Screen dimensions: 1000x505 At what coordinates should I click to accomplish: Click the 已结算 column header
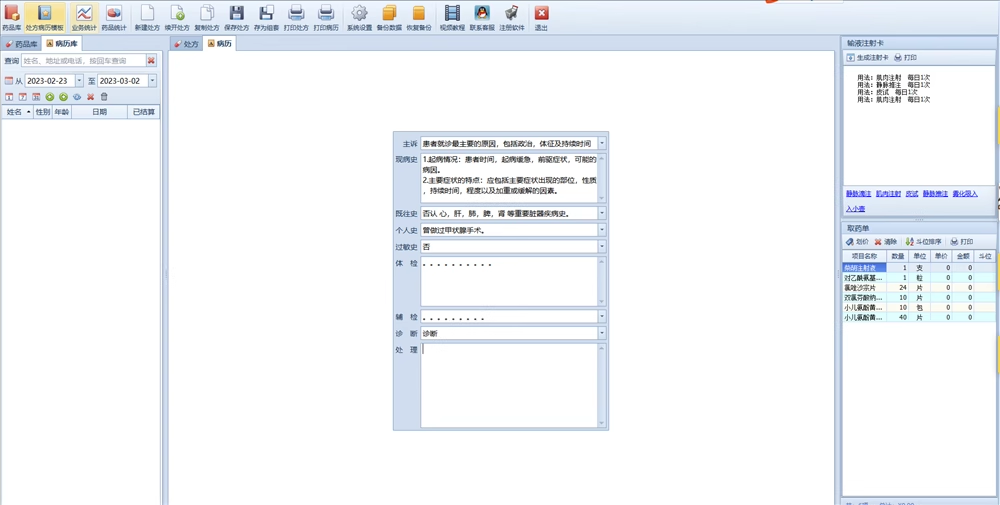pos(143,112)
